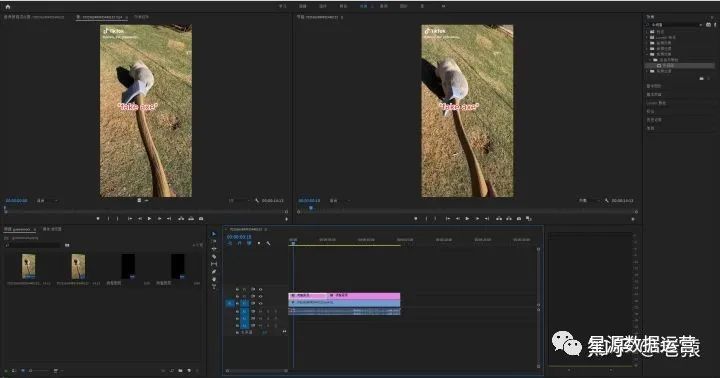This screenshot has width=720, height=378.
Task: Click the wrench settings icon in Source monitor
Action: (x=257, y=201)
